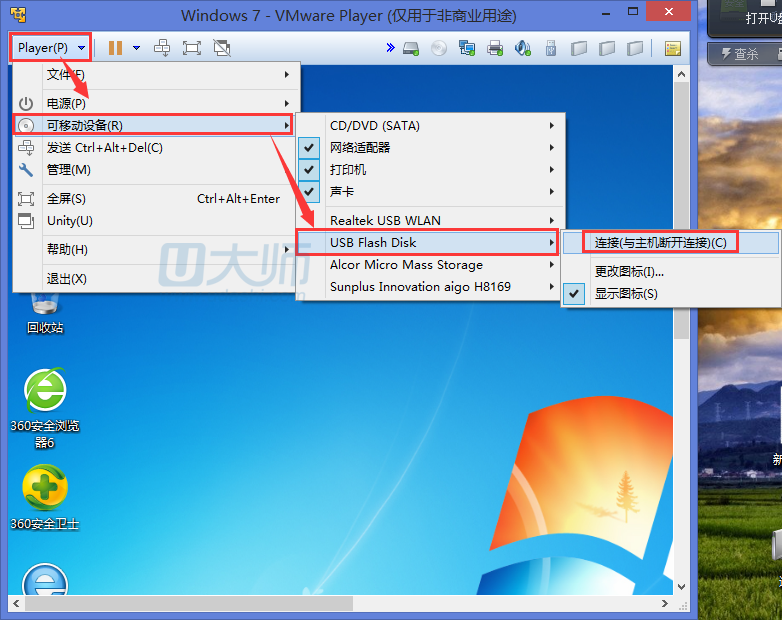Screen dimensions: 782x620
Task: Click the printer device icon in toolbar
Action: (495, 48)
